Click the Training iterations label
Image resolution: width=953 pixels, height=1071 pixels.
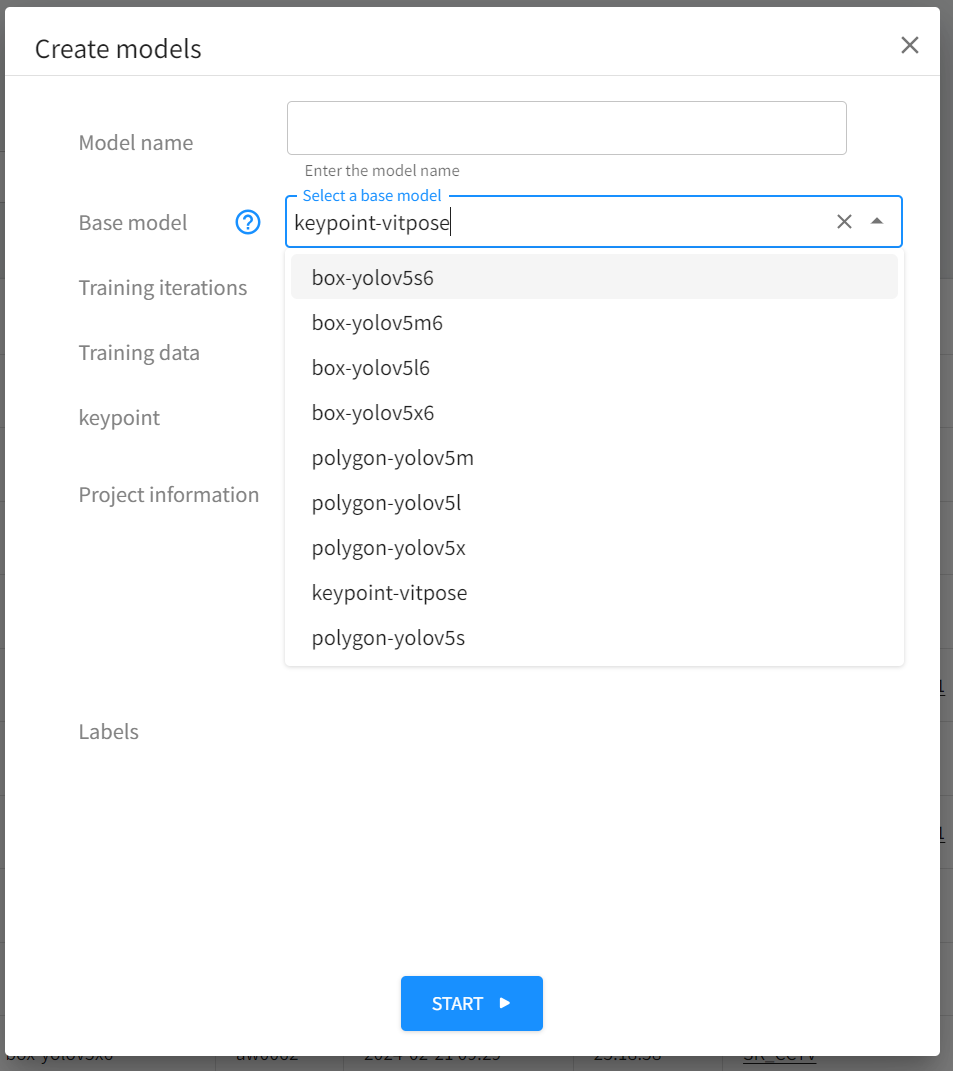pyautogui.click(x=163, y=288)
